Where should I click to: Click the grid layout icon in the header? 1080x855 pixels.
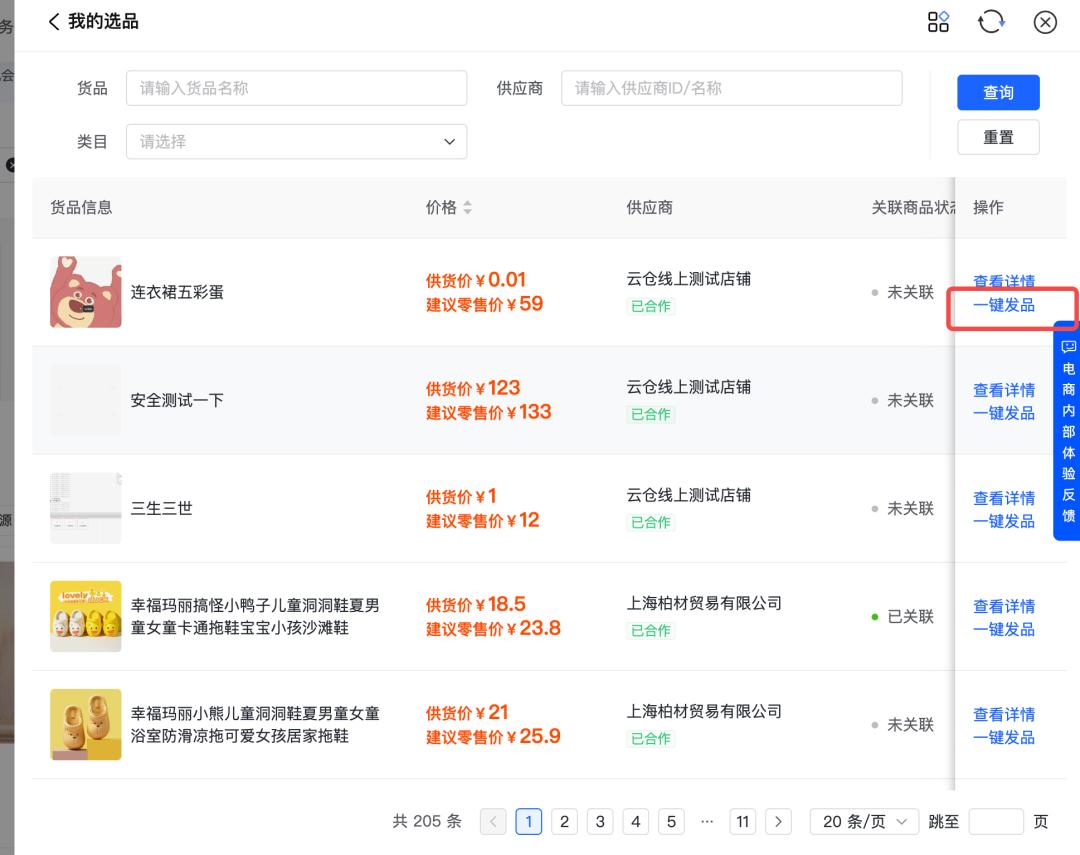tap(938, 21)
